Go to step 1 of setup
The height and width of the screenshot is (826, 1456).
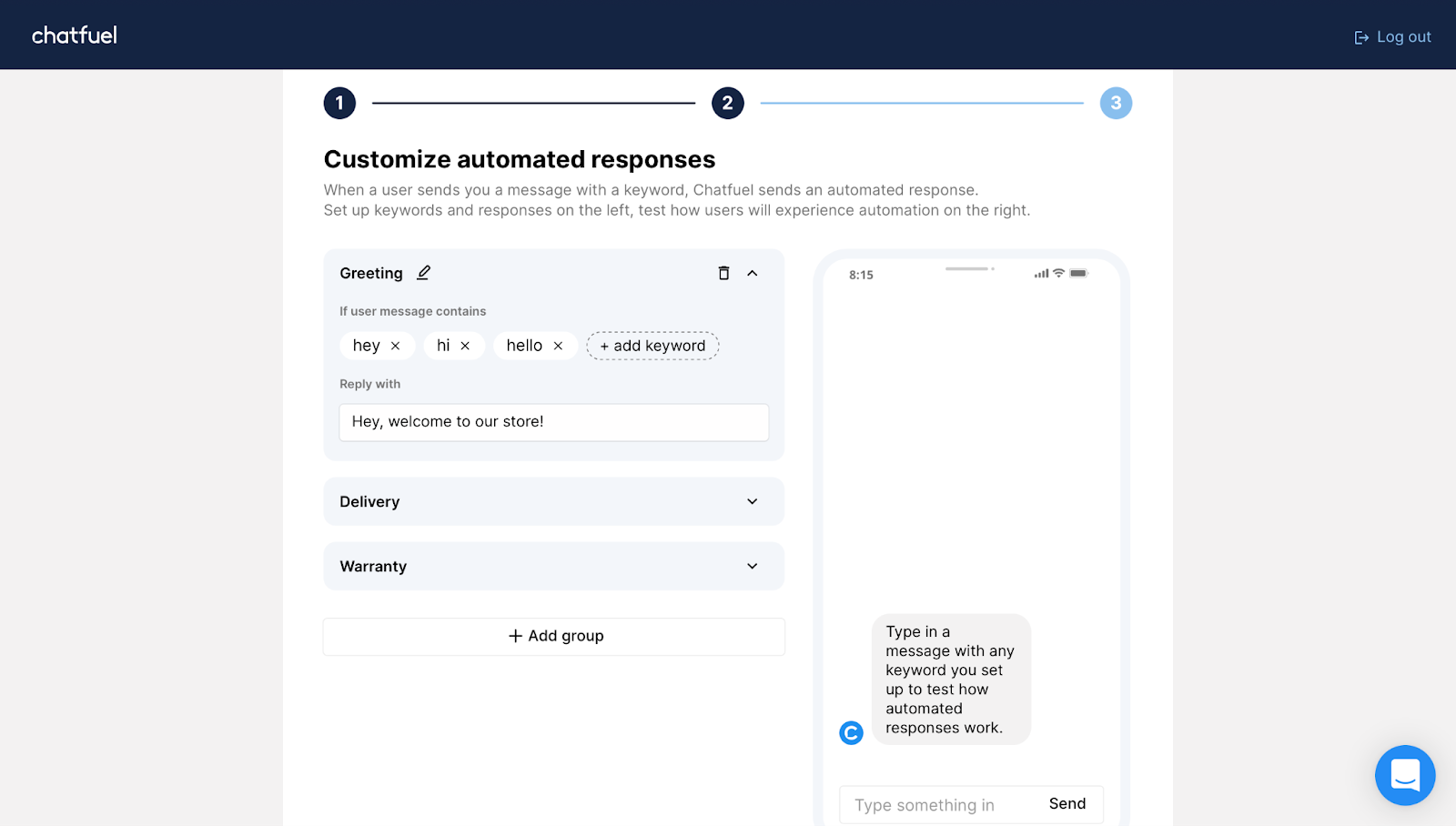click(x=339, y=103)
